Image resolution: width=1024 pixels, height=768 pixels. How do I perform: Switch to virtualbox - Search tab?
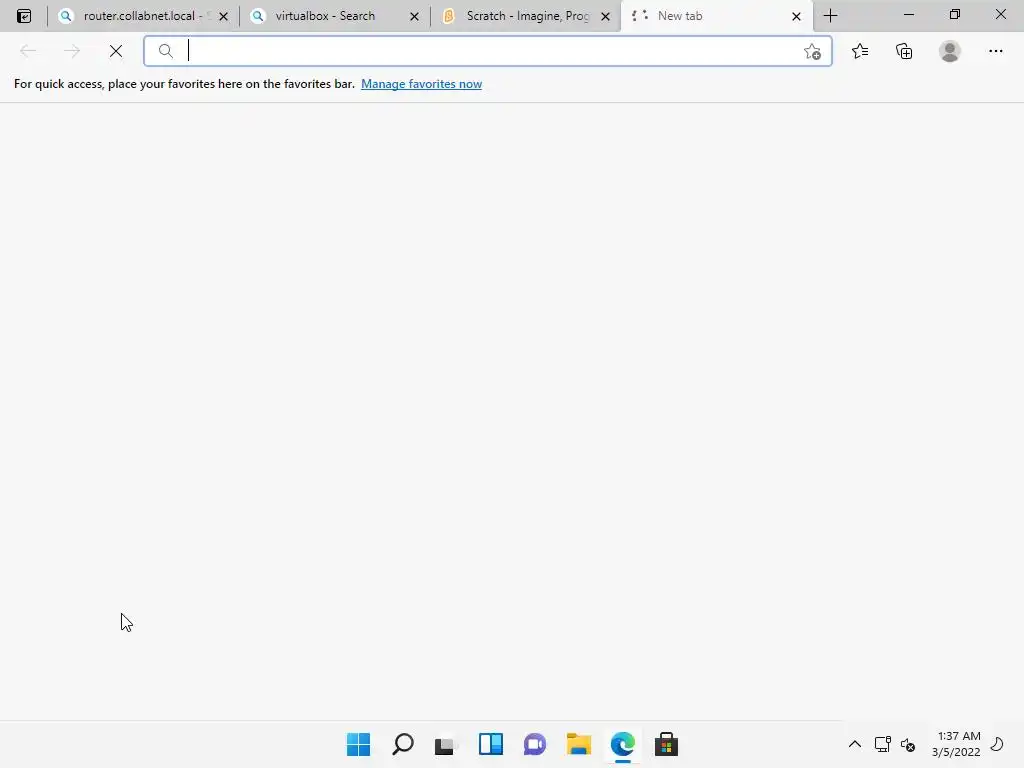click(334, 16)
